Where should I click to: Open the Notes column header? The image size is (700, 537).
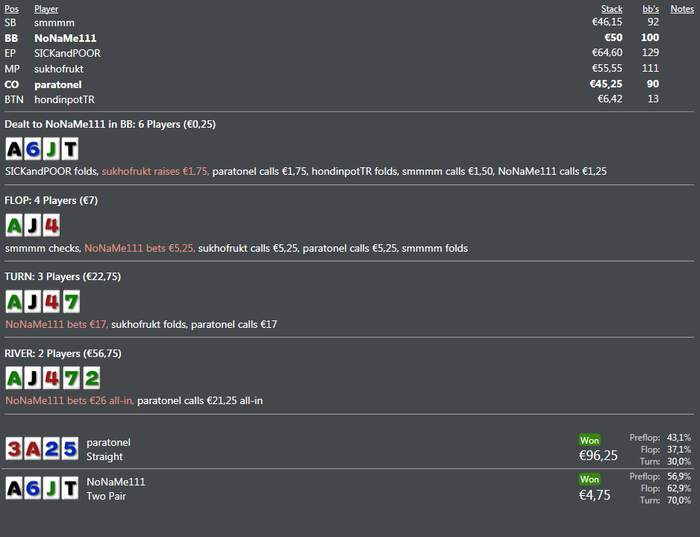pos(682,9)
